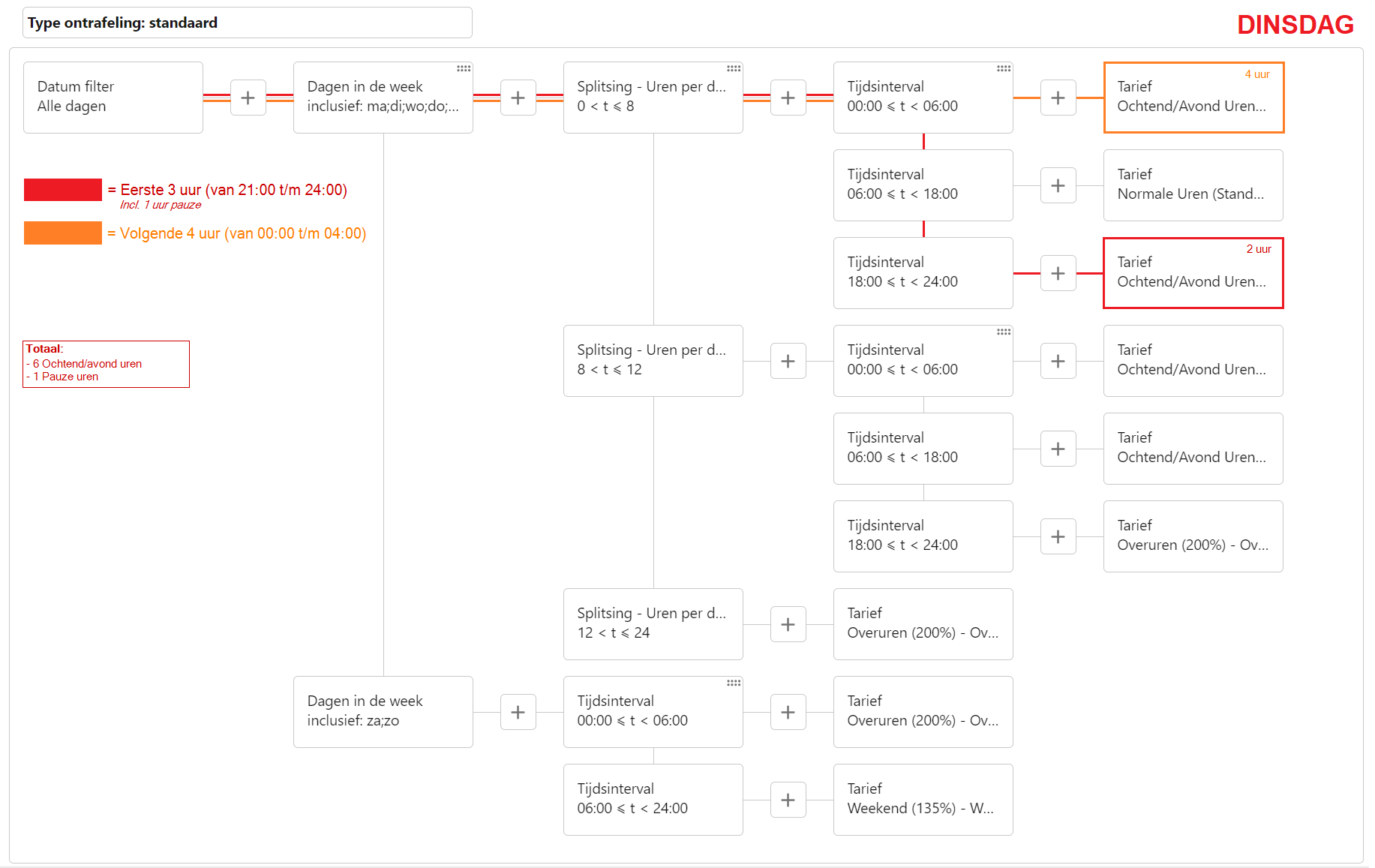
Task: Click plus button after Datum filter node
Action: [248, 98]
